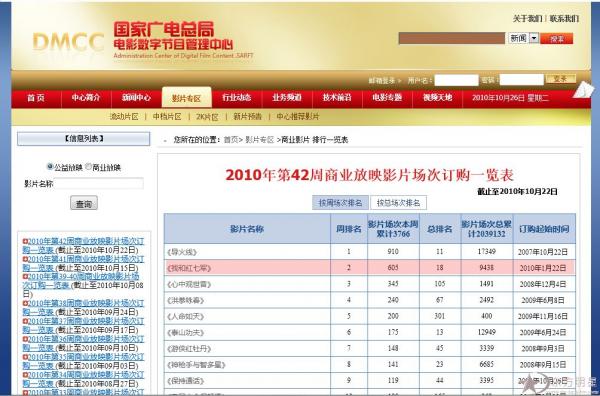This screenshot has width=600, height=396.
Task: Open the 2010年第38周 list link
Action: click(83, 308)
